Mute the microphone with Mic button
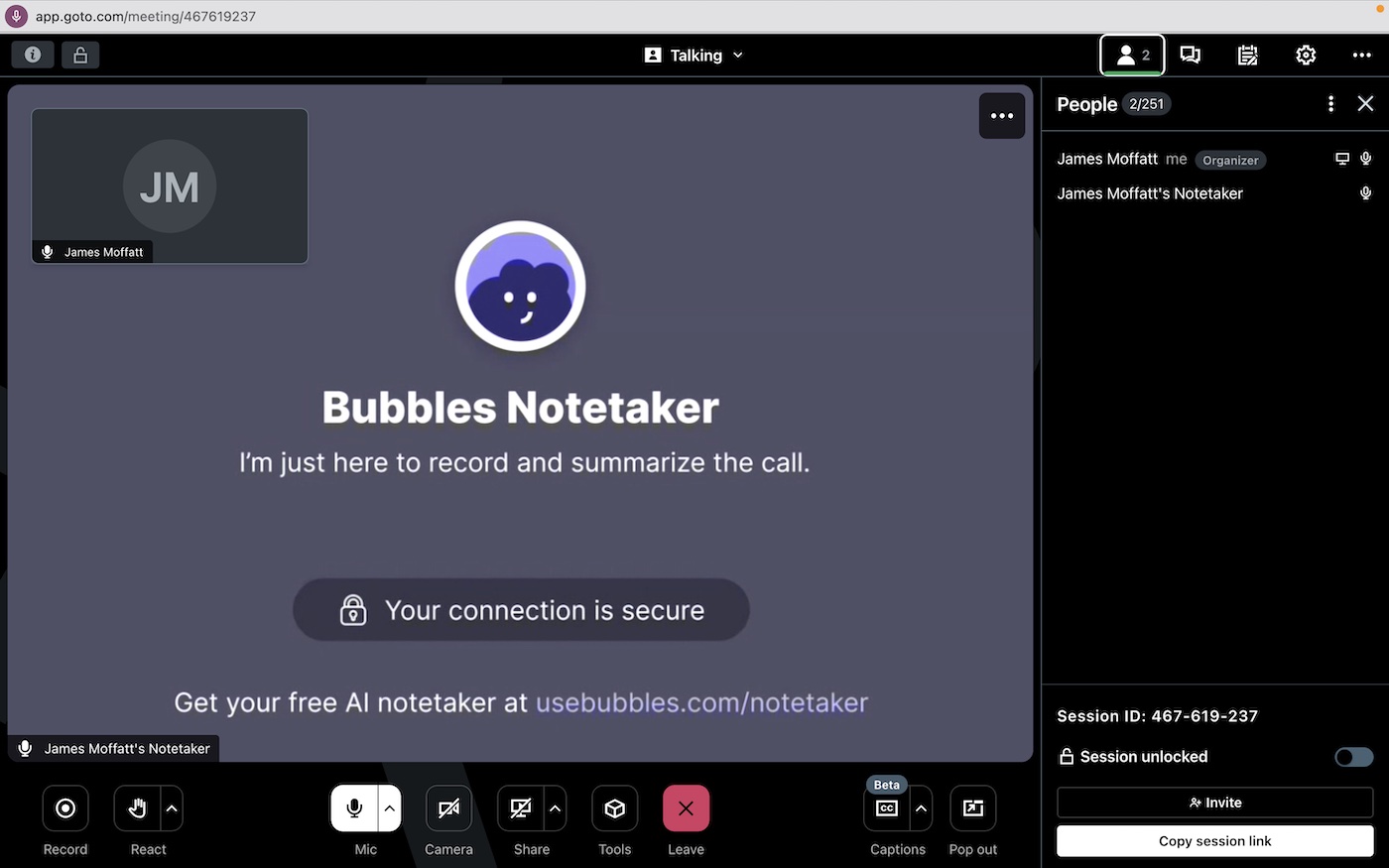Screen dimensions: 1389x868 pos(354,808)
